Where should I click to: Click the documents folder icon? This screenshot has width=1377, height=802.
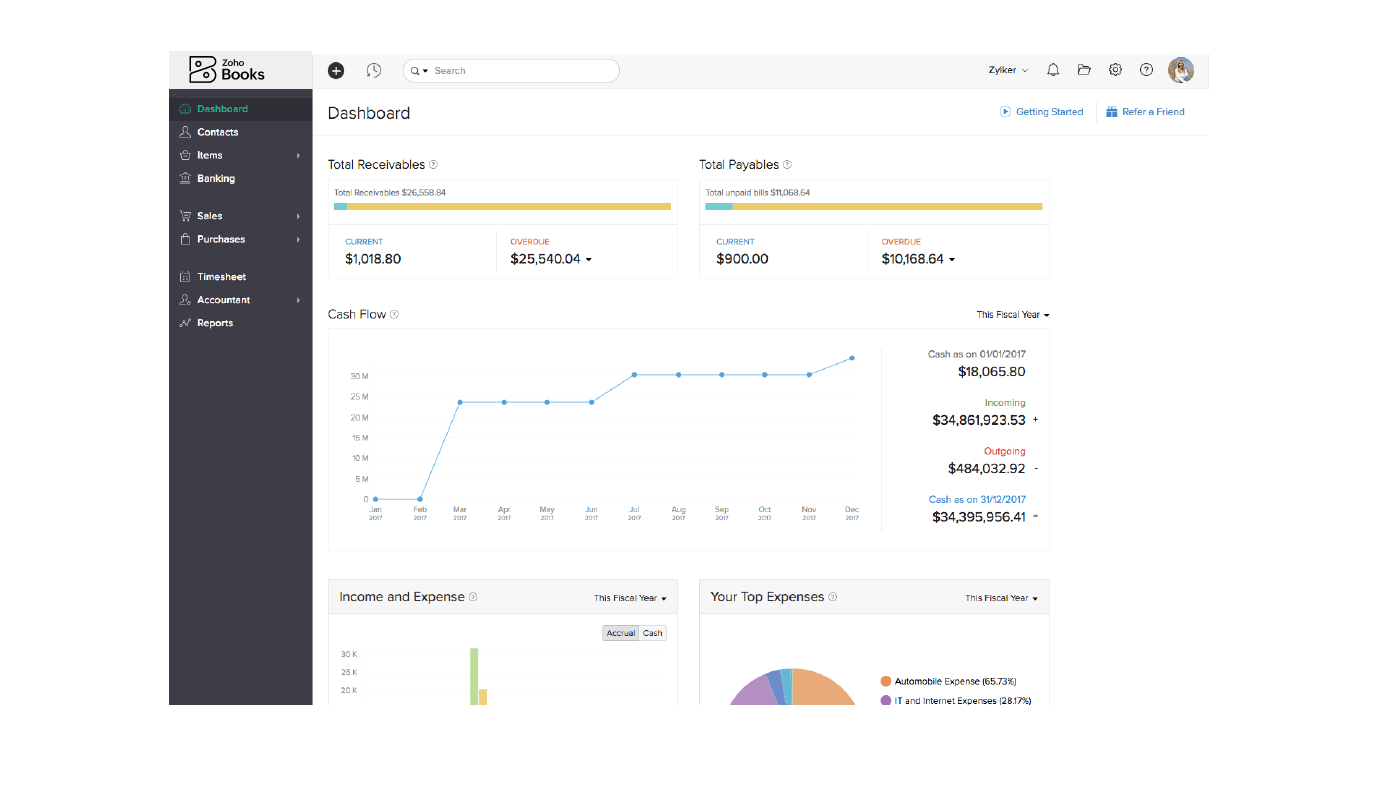click(x=1084, y=69)
